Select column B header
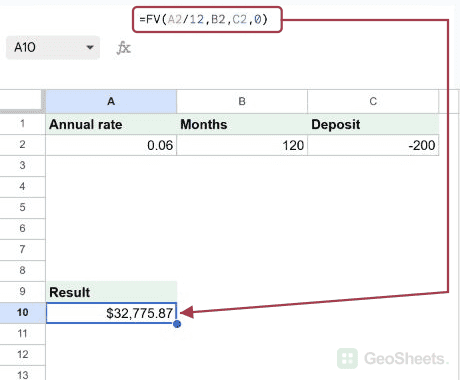Image resolution: width=460 pixels, height=380 pixels. tap(242, 101)
